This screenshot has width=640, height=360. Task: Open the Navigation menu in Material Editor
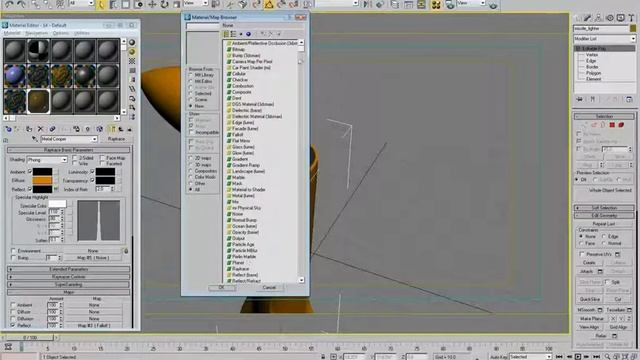point(37,33)
